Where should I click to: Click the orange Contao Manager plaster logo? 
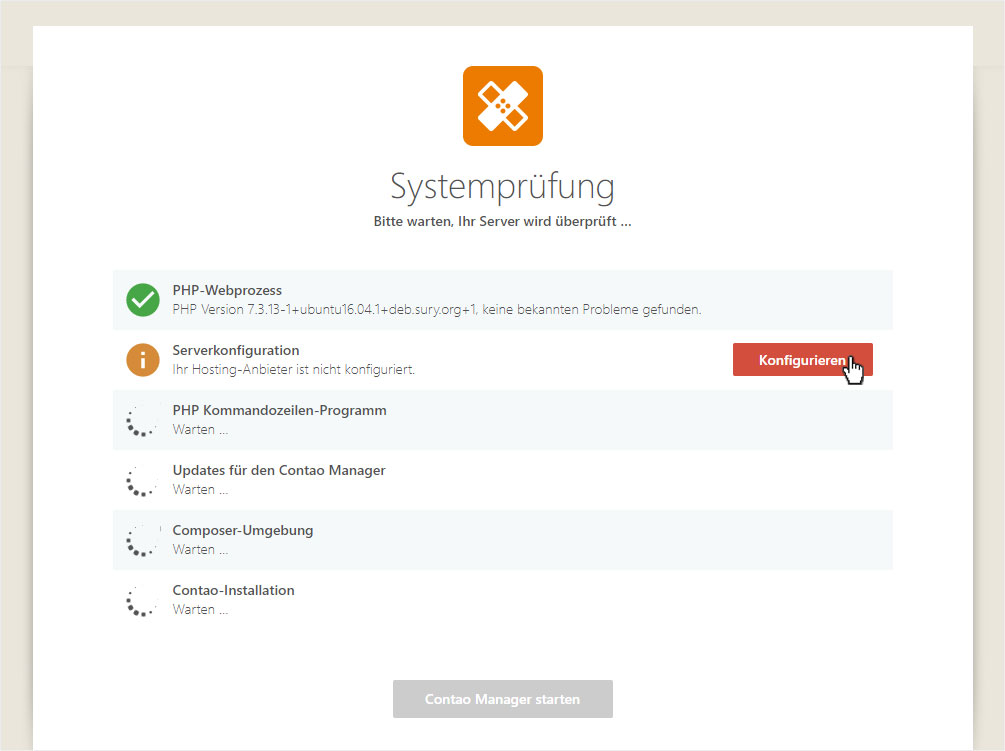pyautogui.click(x=502, y=106)
